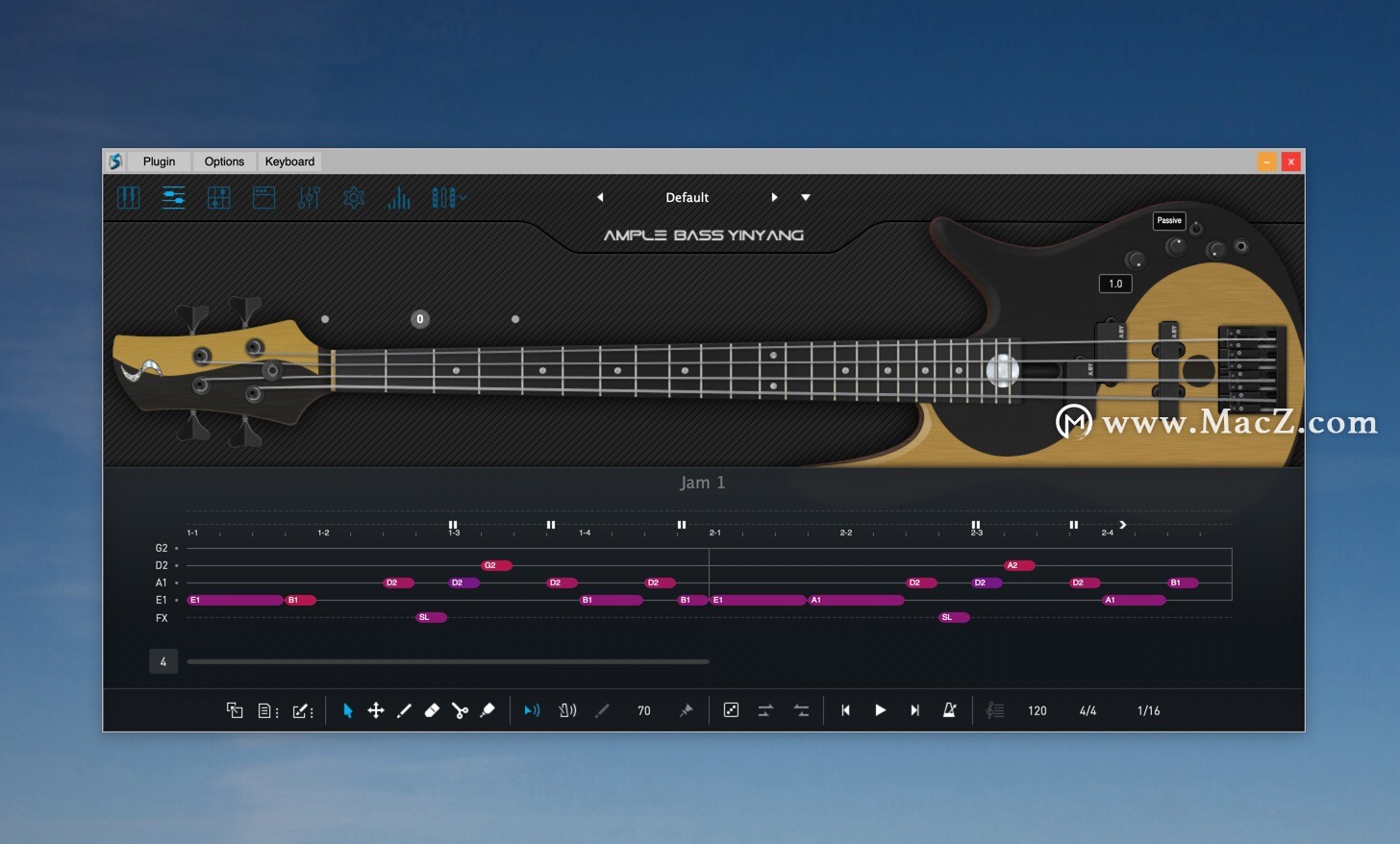The width and height of the screenshot is (1400, 844).
Task: Skip to the start
Action: pos(845,710)
